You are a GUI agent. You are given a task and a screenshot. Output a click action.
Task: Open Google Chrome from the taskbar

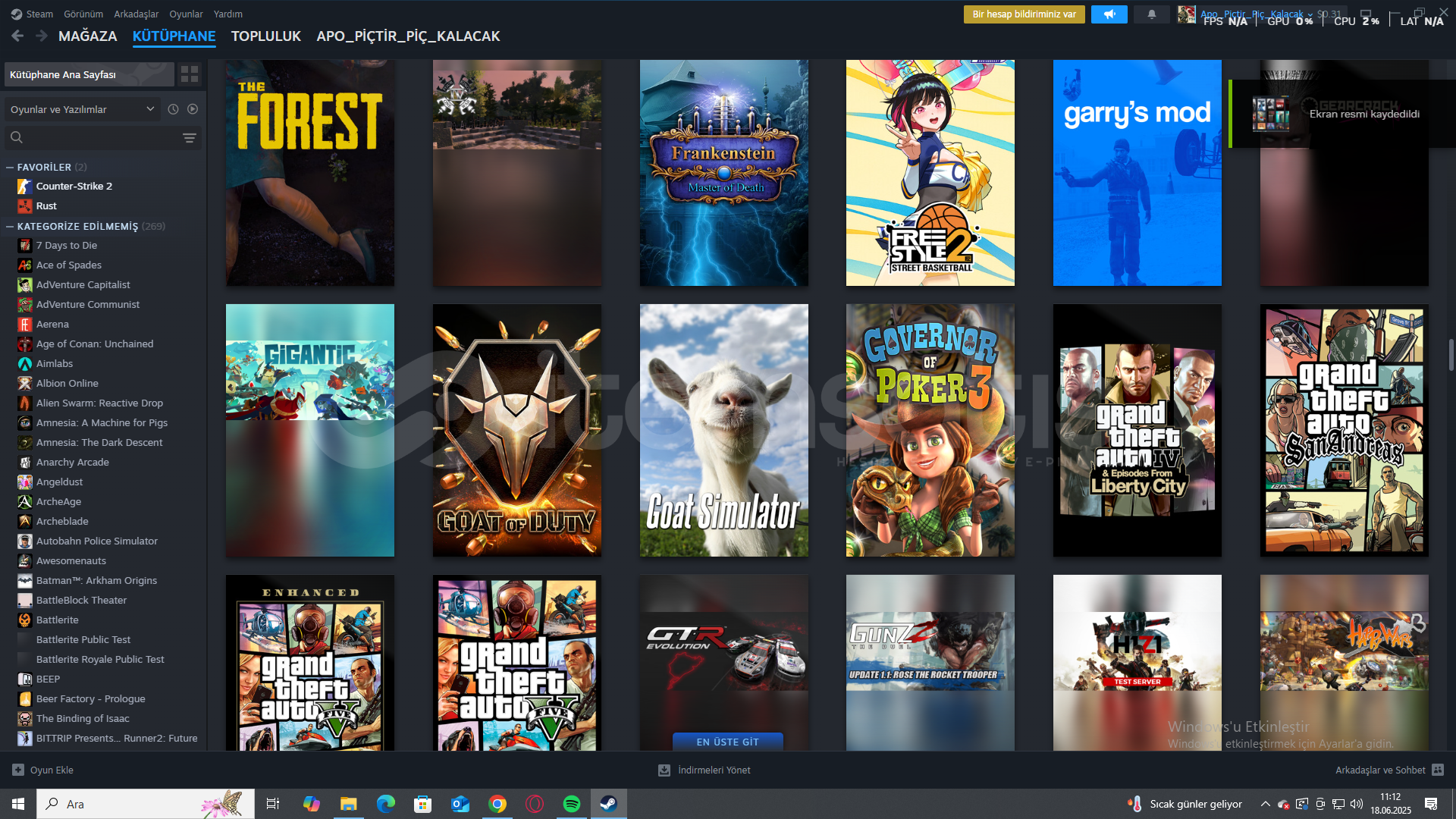click(497, 804)
